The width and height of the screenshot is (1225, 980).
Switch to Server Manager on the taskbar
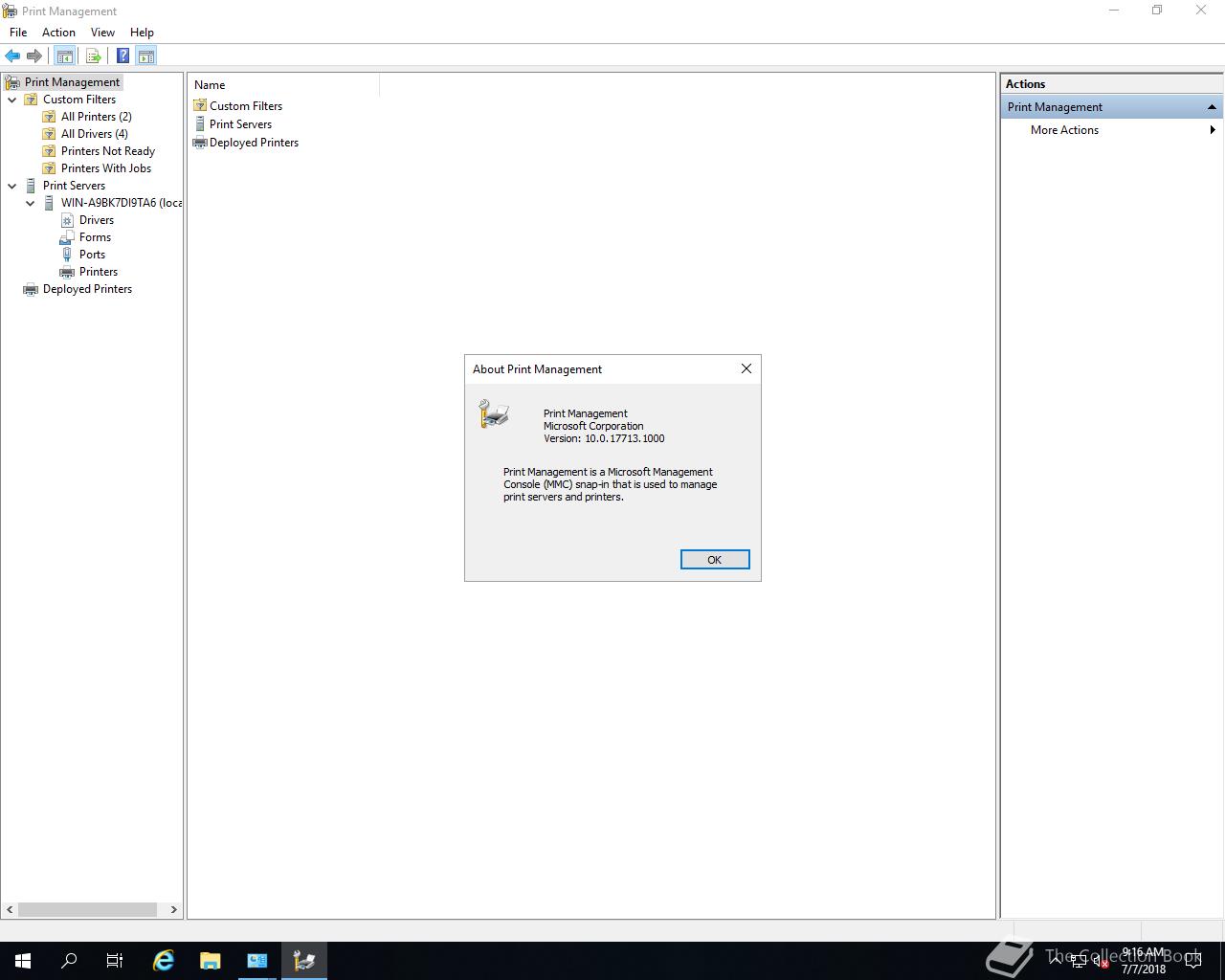click(x=257, y=961)
